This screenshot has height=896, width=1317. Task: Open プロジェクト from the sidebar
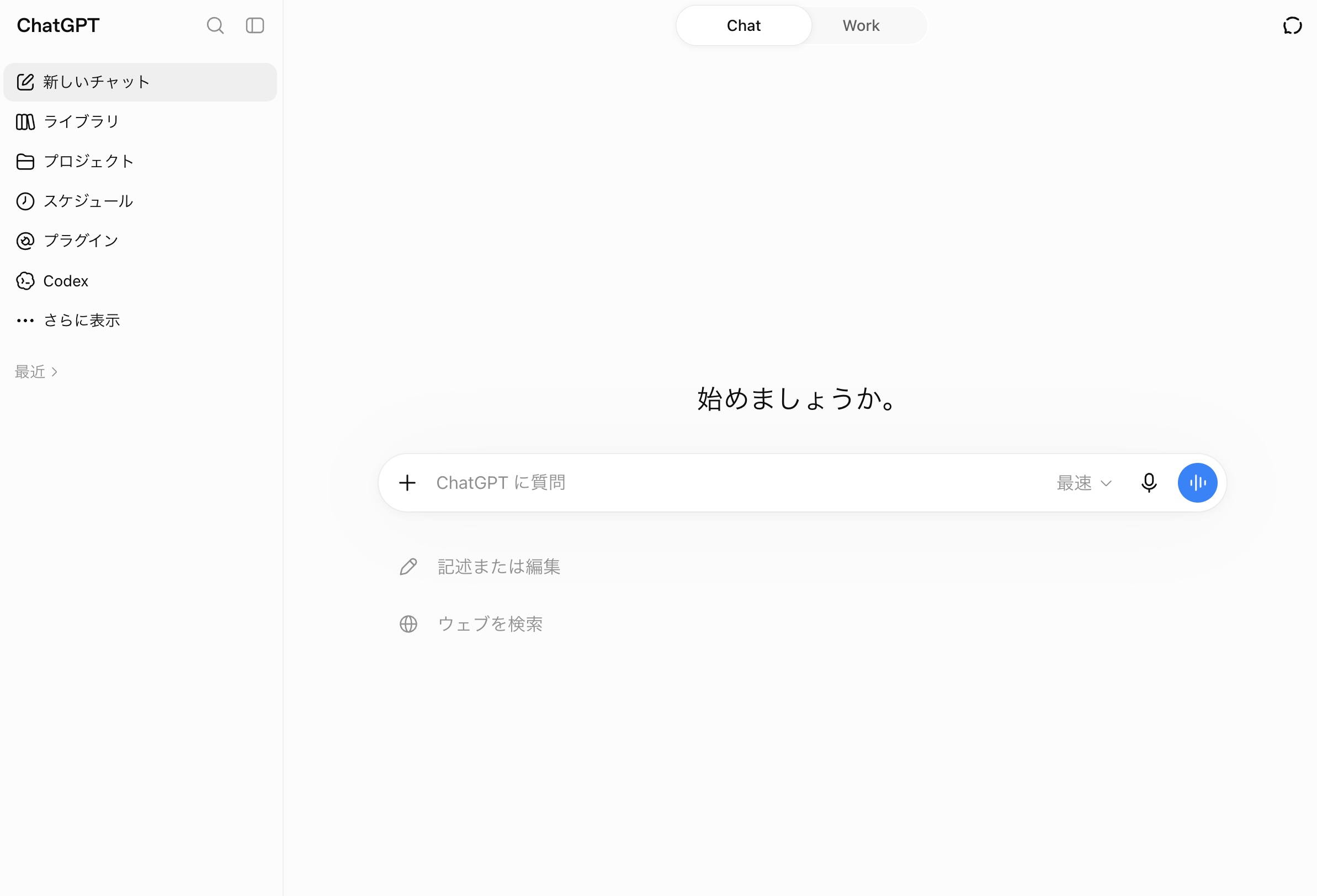click(x=140, y=162)
